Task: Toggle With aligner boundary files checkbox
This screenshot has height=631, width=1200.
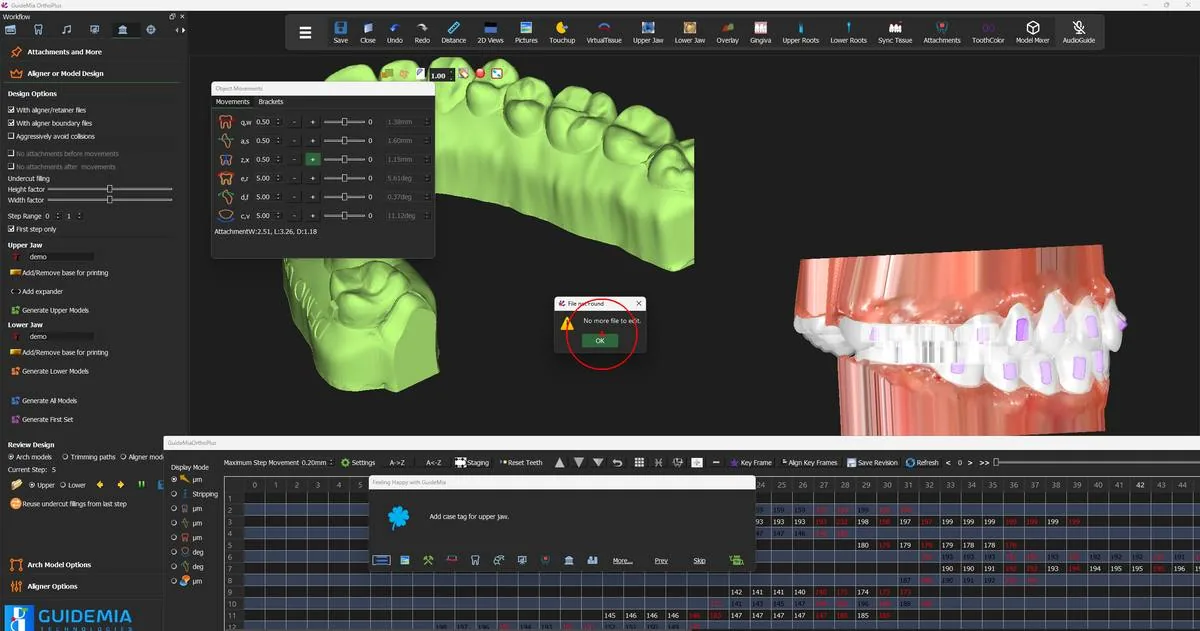Action: click(x=11, y=123)
